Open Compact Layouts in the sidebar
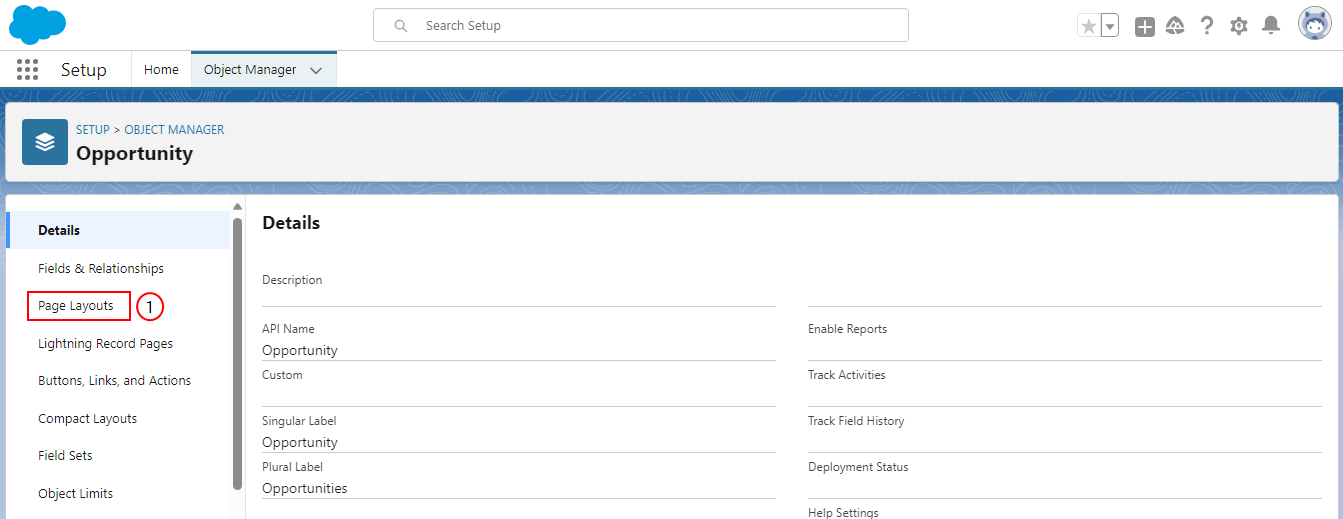This screenshot has width=1343, height=519. pos(87,418)
